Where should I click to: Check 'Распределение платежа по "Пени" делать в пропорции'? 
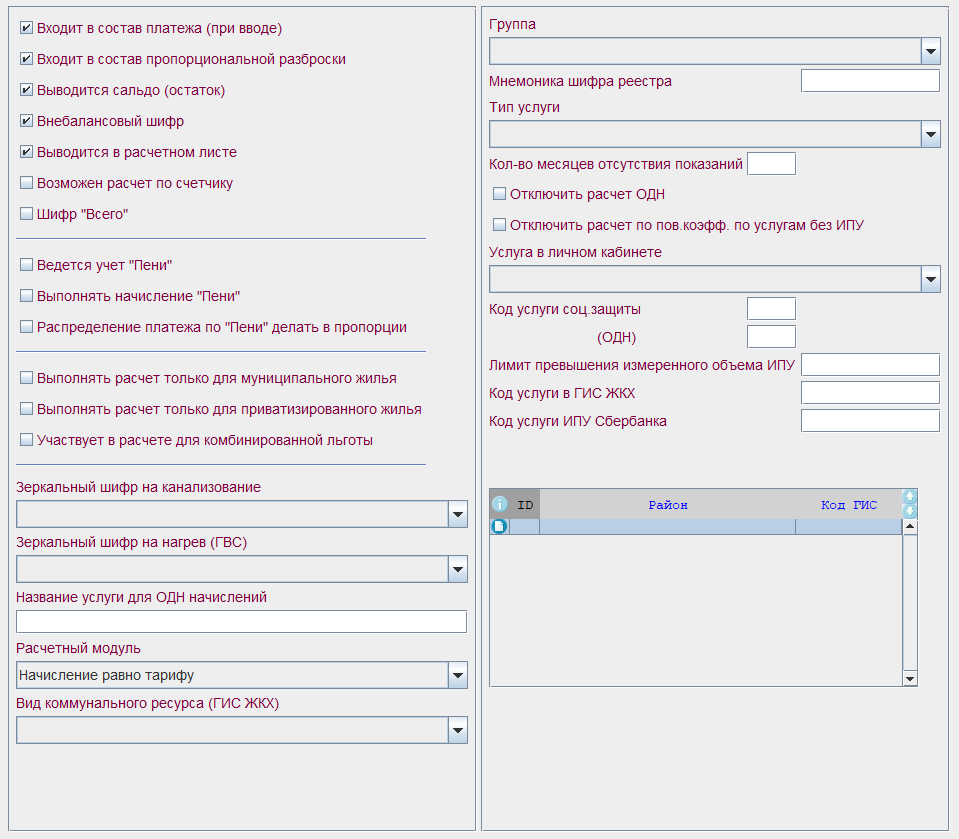click(26, 327)
